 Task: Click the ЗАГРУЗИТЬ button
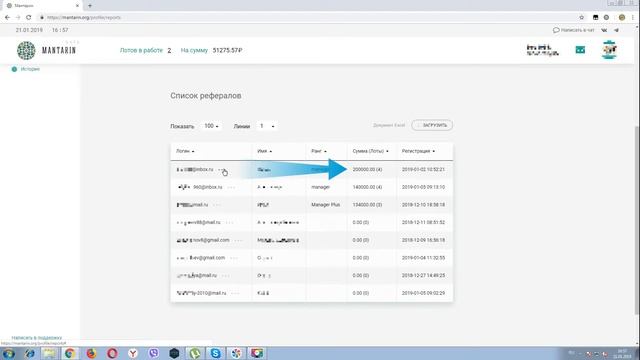point(432,125)
